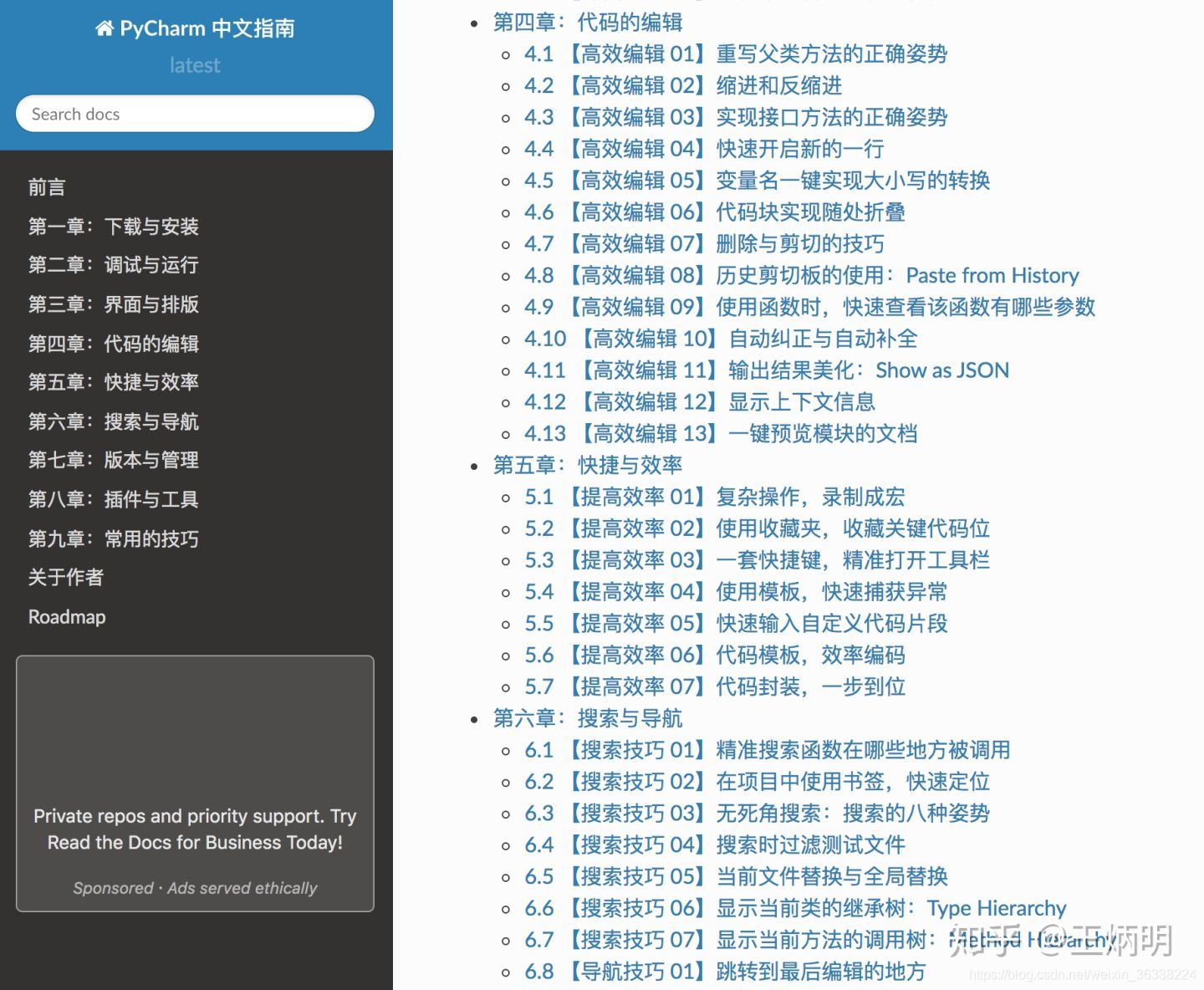Open link 6.2 在项目中使用书签，快速定位
The height and width of the screenshot is (990, 1204).
[x=758, y=782]
